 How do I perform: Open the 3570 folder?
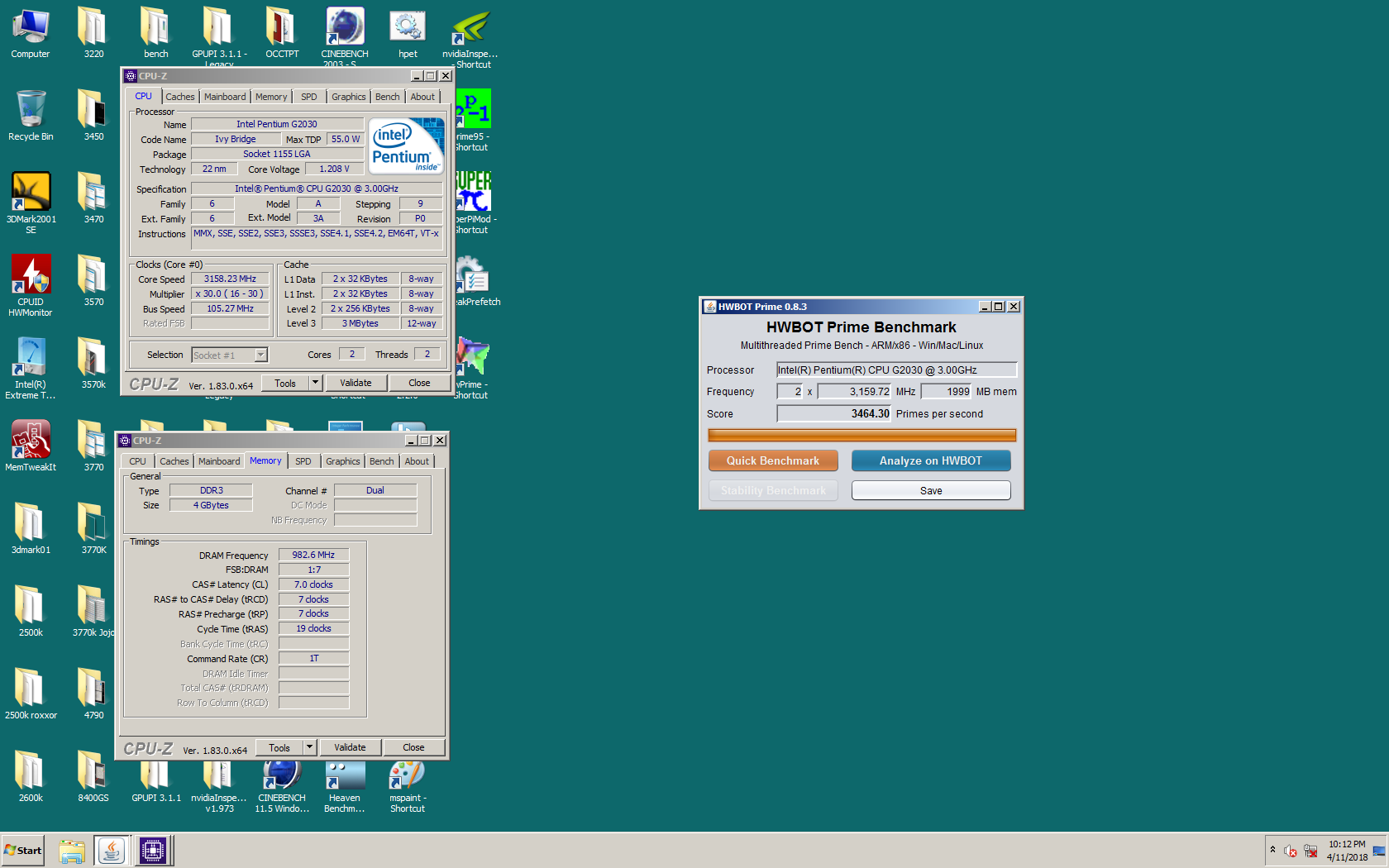(x=93, y=281)
